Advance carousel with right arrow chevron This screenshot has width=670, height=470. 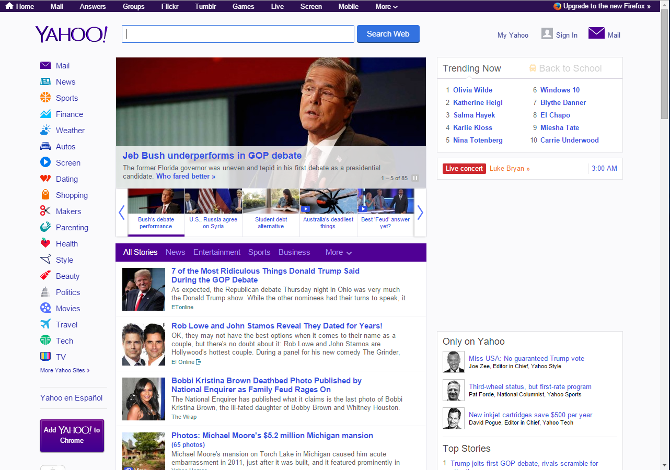point(420,212)
